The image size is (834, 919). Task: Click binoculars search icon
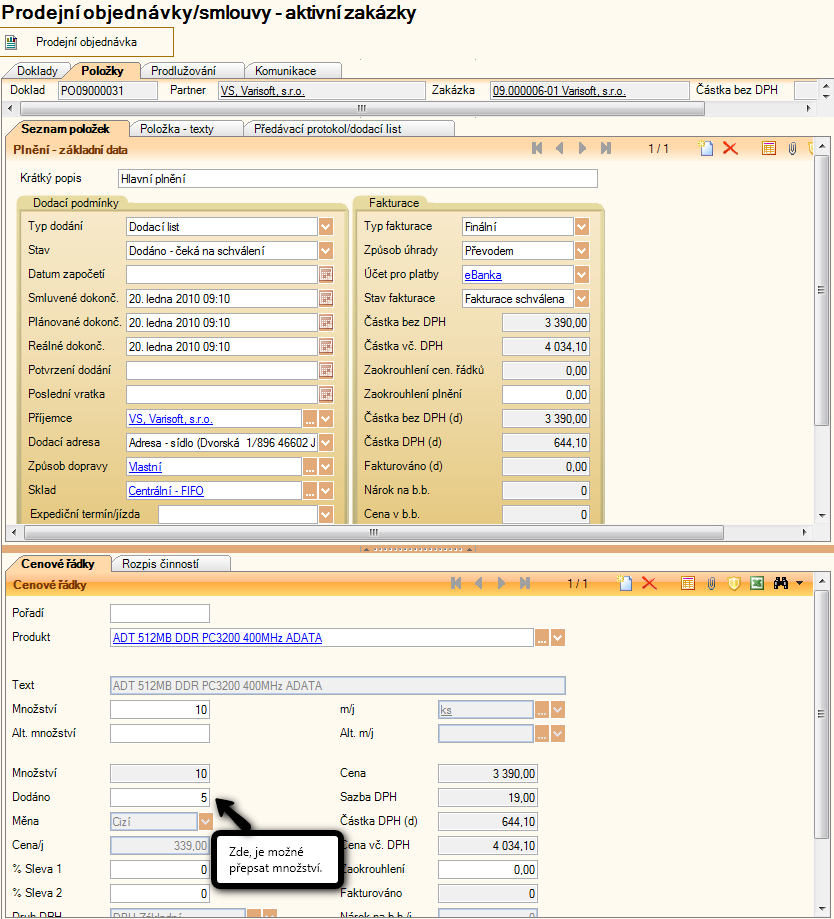coord(781,583)
